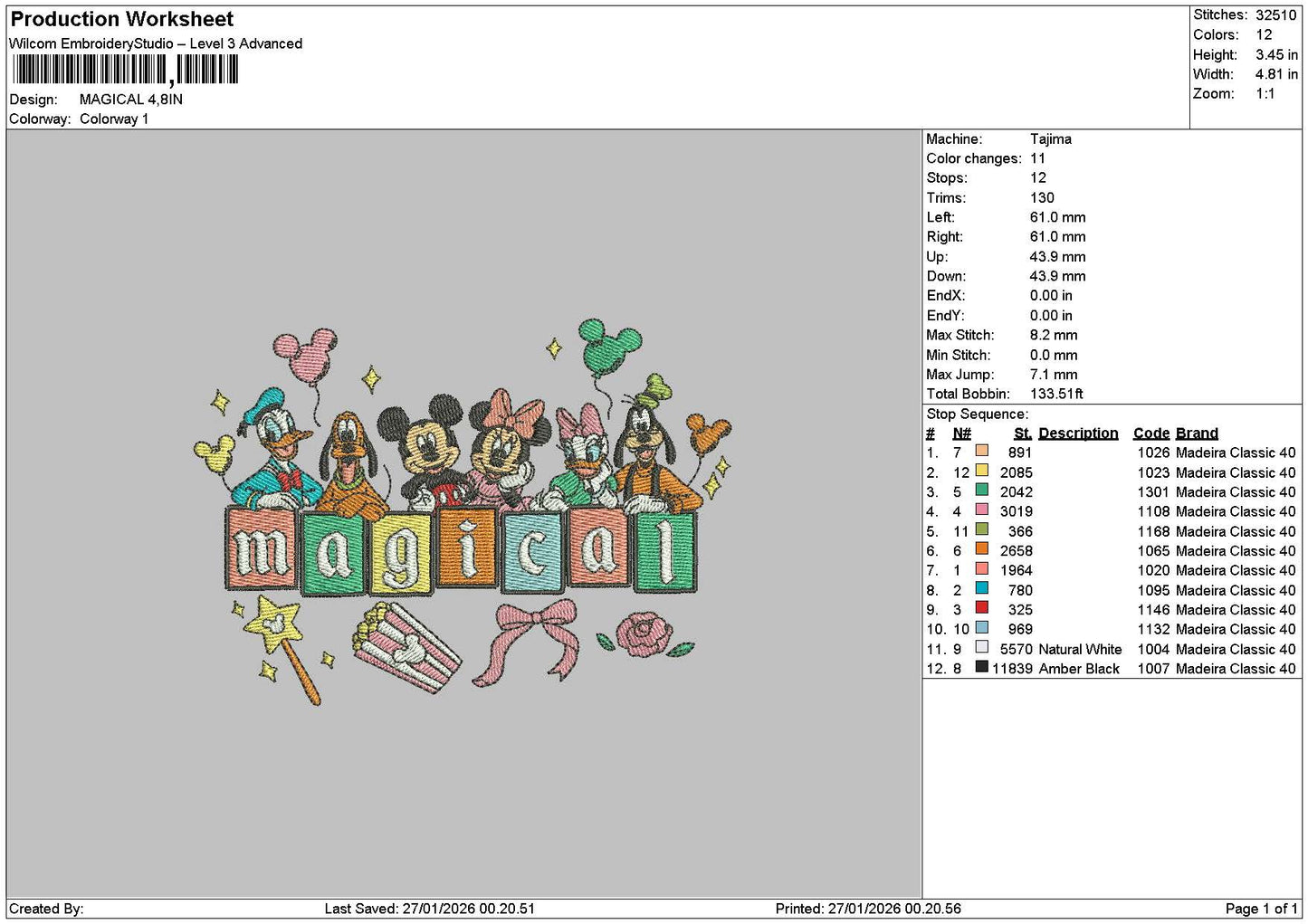Click the 'Stop Sequence:' heading
The image size is (1308, 924).
point(977,414)
